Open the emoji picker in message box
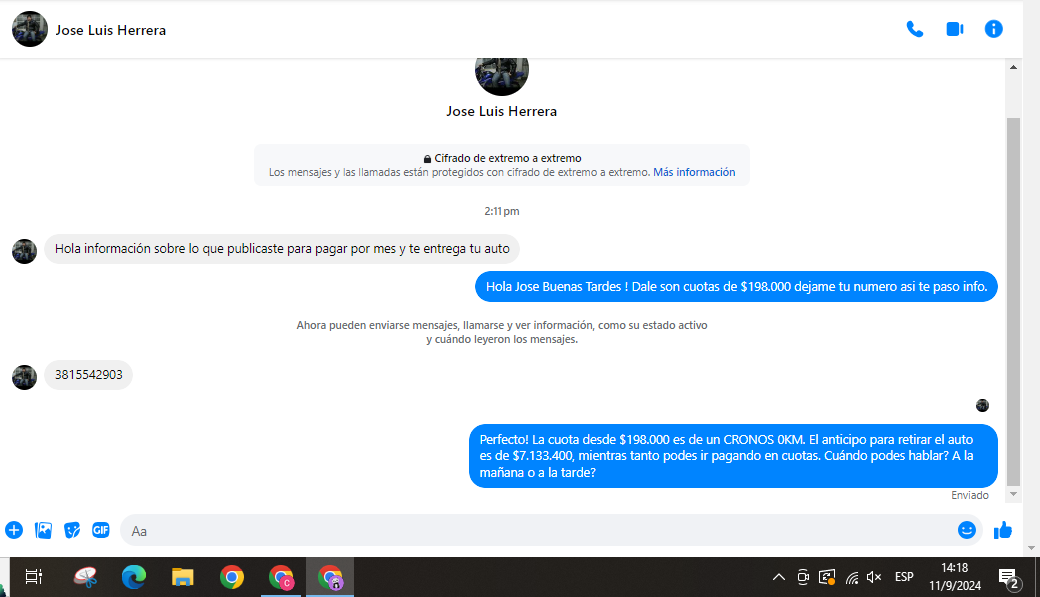Screen dimensions: 1040x597 click(x=966, y=530)
